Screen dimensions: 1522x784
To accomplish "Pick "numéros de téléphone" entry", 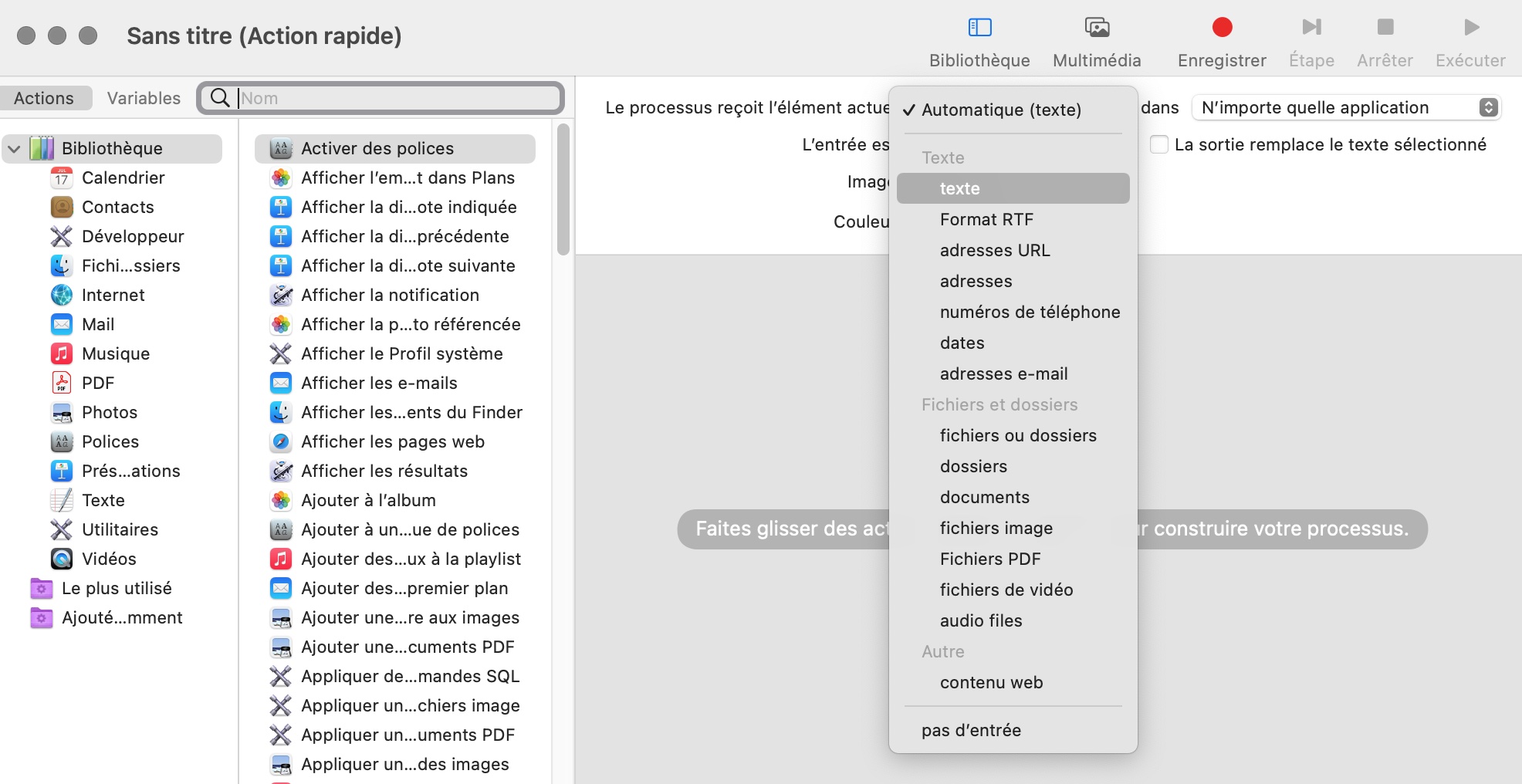I will pos(1013,312).
